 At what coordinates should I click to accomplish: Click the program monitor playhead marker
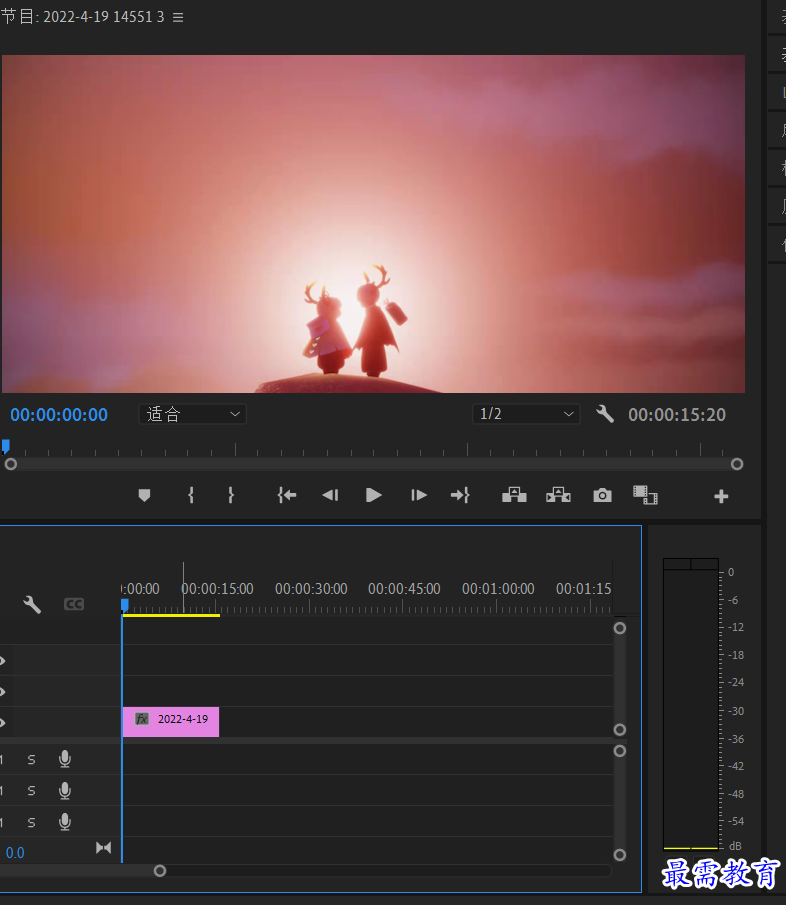pyautogui.click(x=6, y=446)
